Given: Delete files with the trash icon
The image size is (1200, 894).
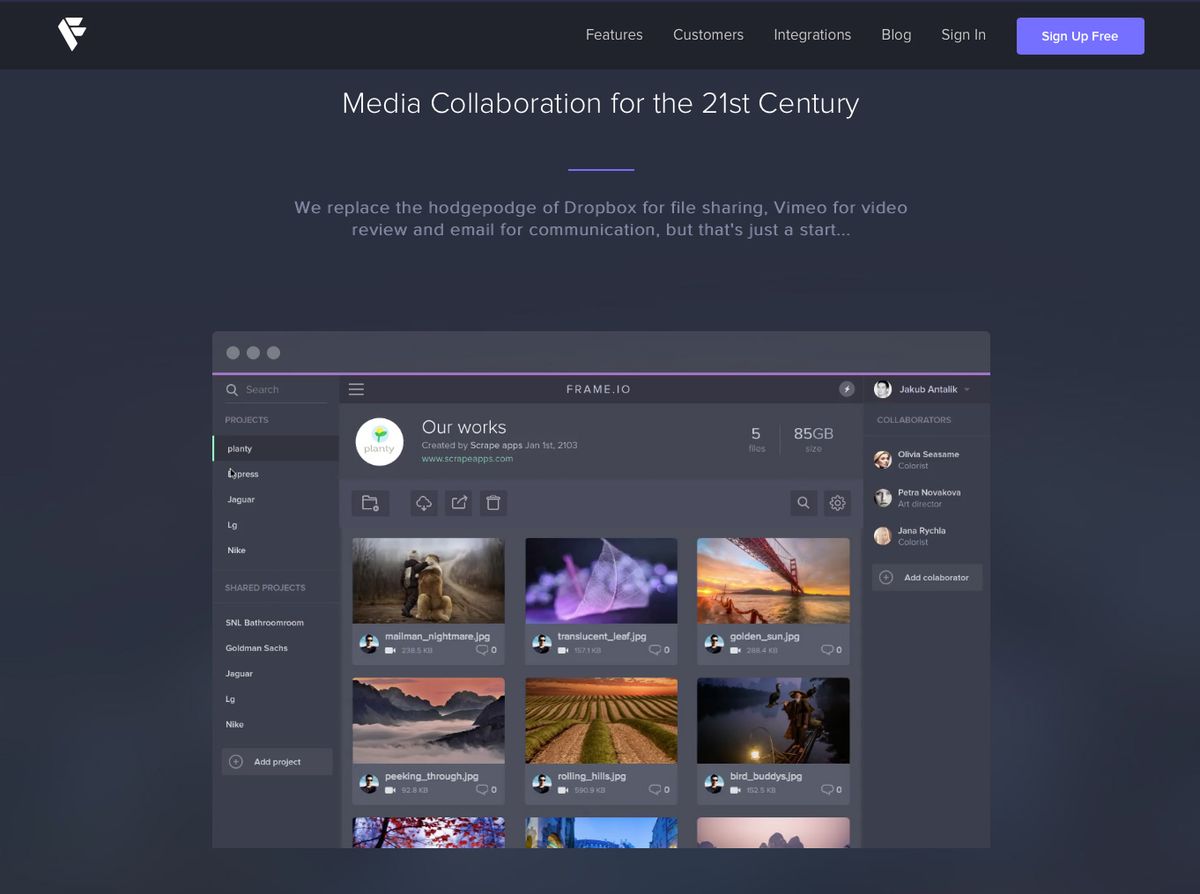Looking at the screenshot, I should pos(493,503).
